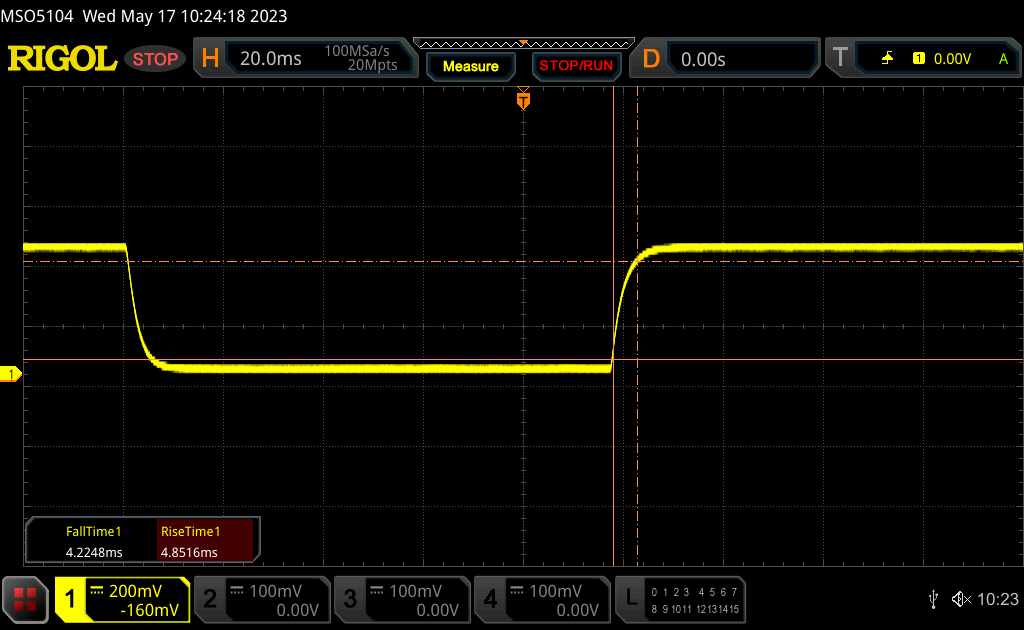Click the USB connection status icon
1024x630 pixels.
click(x=933, y=599)
